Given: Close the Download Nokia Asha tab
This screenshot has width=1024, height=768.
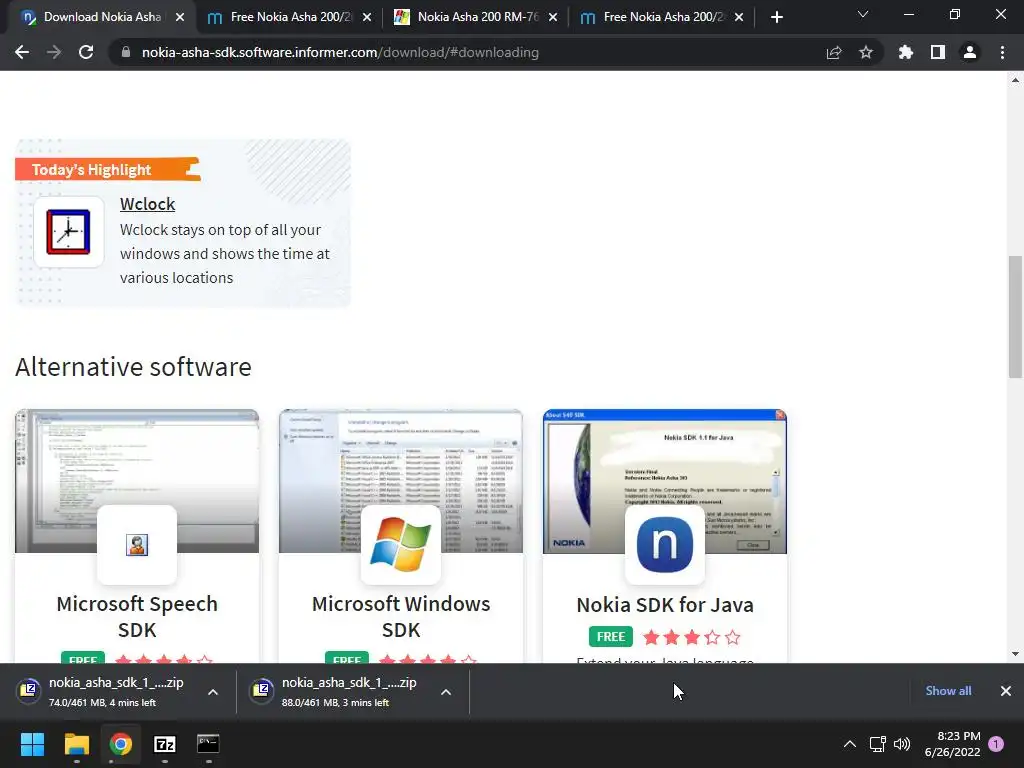Looking at the screenshot, I should coord(180,17).
